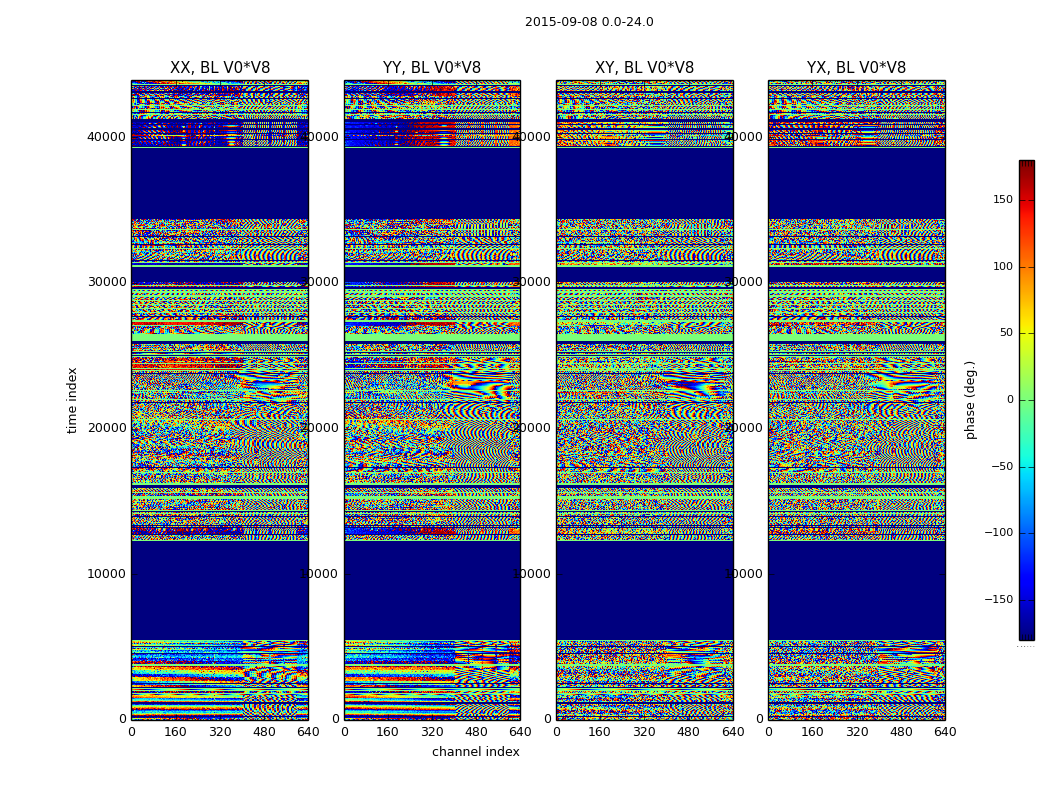The width and height of the screenshot is (1050, 800).
Task: Click the 160 channel tick under YY panel
Action: point(388,732)
